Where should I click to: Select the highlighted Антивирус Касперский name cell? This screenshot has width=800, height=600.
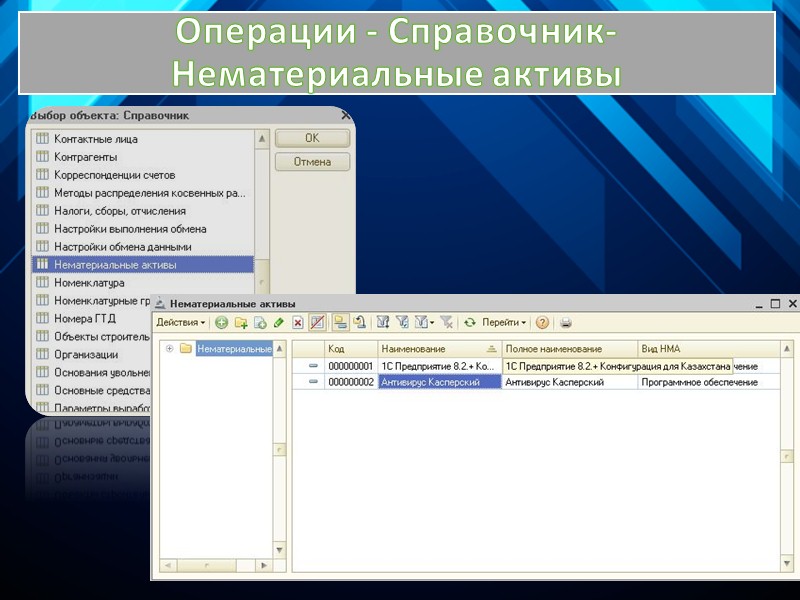click(440, 382)
